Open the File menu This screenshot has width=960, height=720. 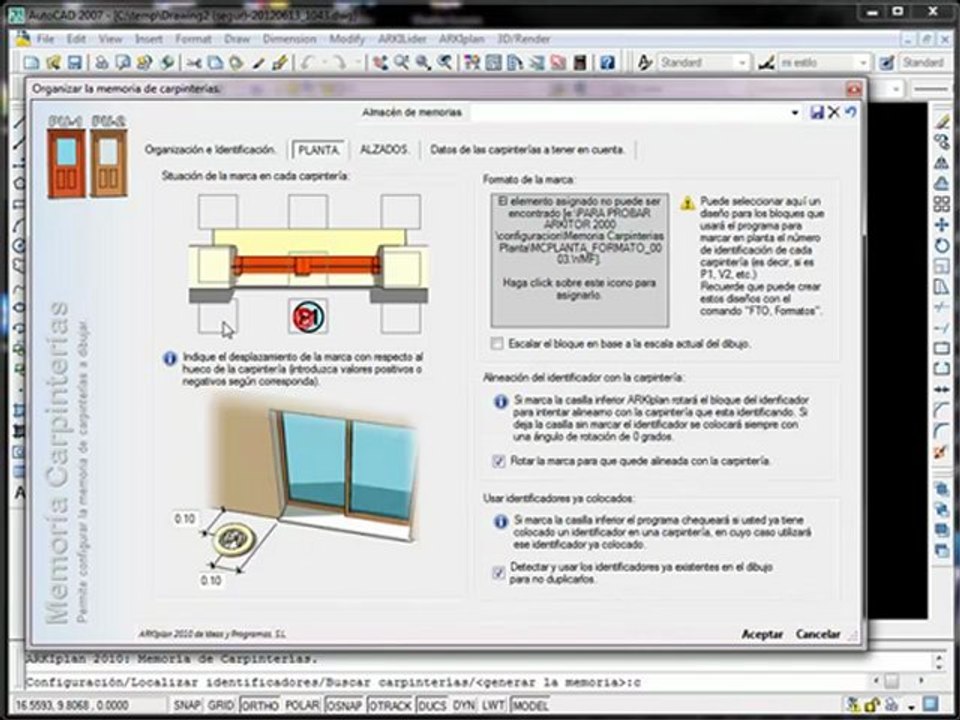coord(45,39)
